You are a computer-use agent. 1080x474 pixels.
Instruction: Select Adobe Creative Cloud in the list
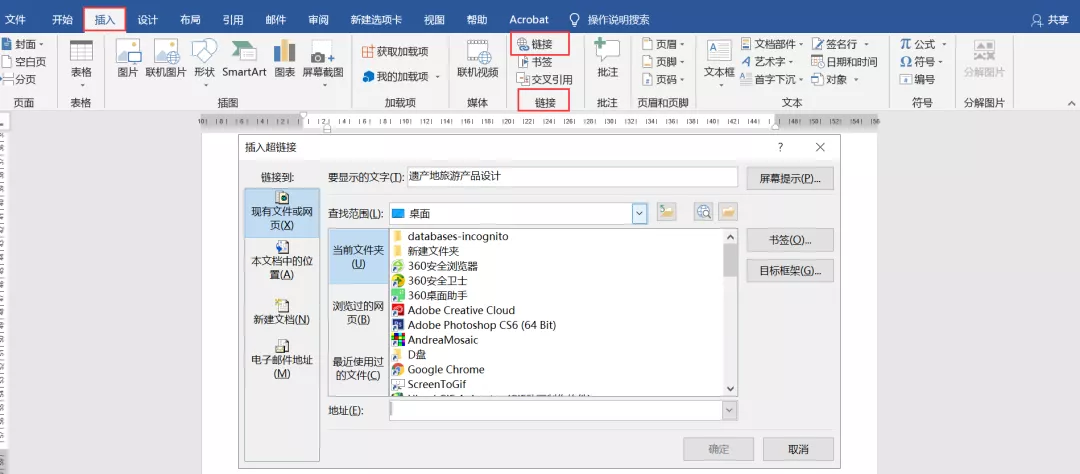coord(453,310)
